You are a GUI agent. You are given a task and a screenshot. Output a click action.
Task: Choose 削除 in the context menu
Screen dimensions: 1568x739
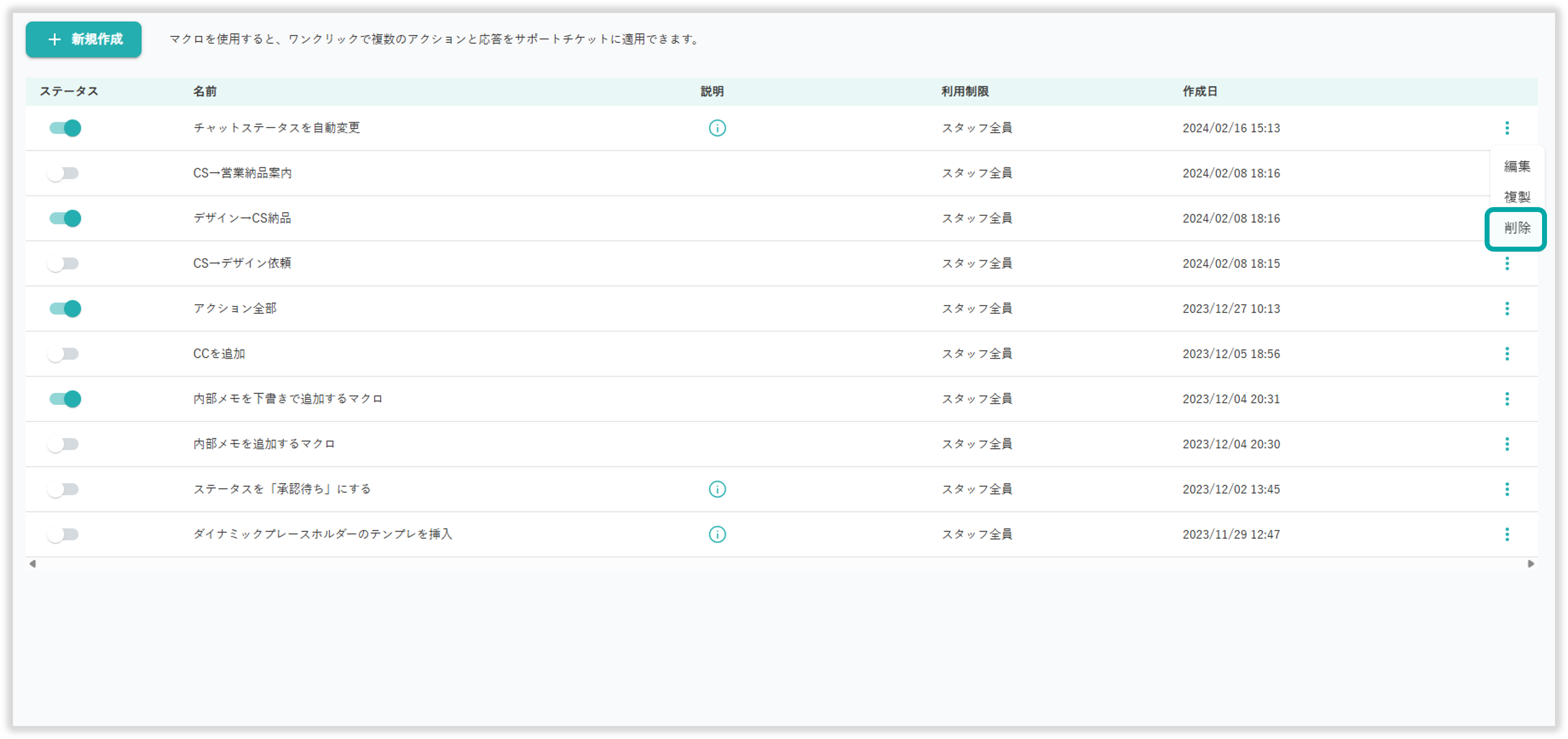[x=1516, y=228]
